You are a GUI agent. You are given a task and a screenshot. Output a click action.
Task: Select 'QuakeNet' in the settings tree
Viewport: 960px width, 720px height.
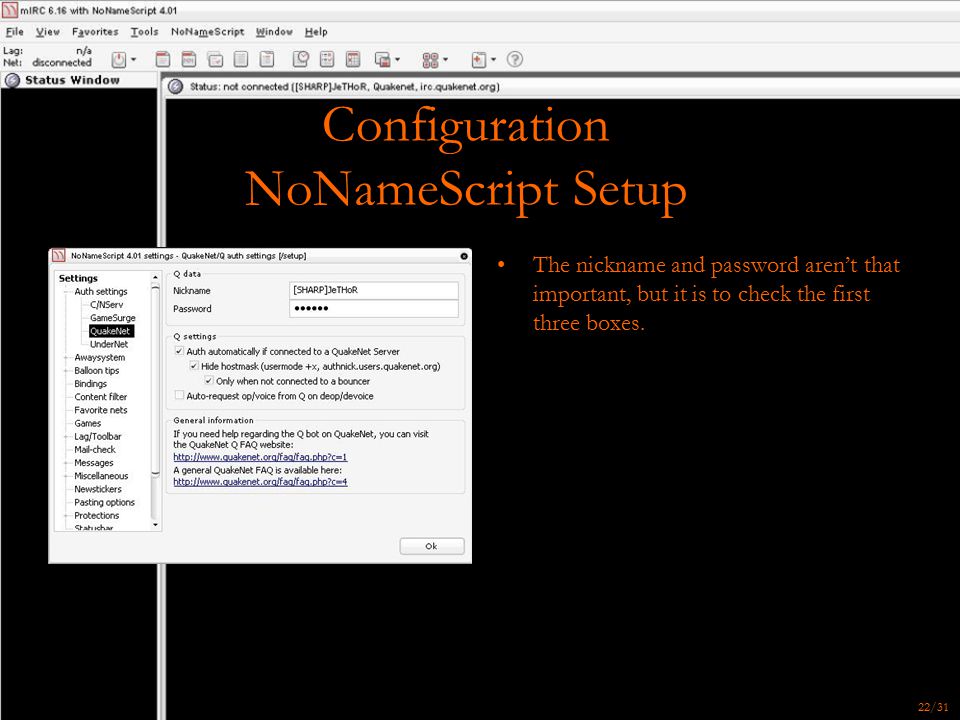pos(110,331)
